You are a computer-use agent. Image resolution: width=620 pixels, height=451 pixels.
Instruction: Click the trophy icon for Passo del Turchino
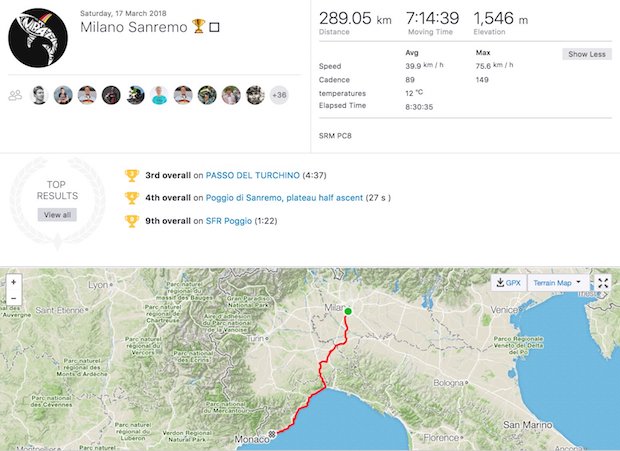[132, 175]
